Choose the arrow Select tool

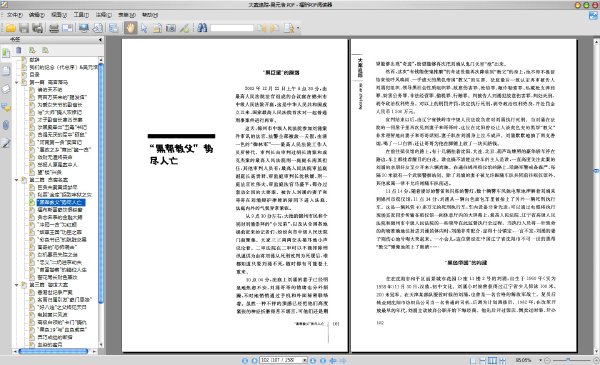point(144,28)
